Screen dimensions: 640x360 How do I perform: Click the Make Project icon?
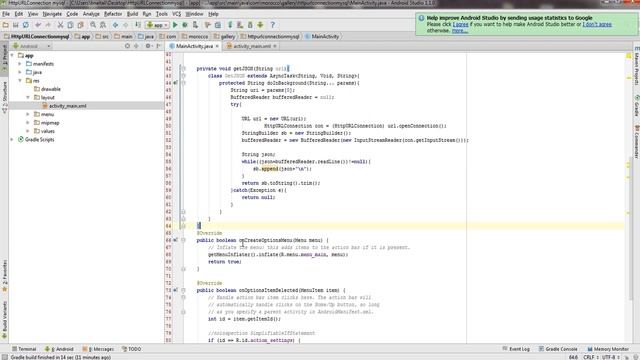138,25
